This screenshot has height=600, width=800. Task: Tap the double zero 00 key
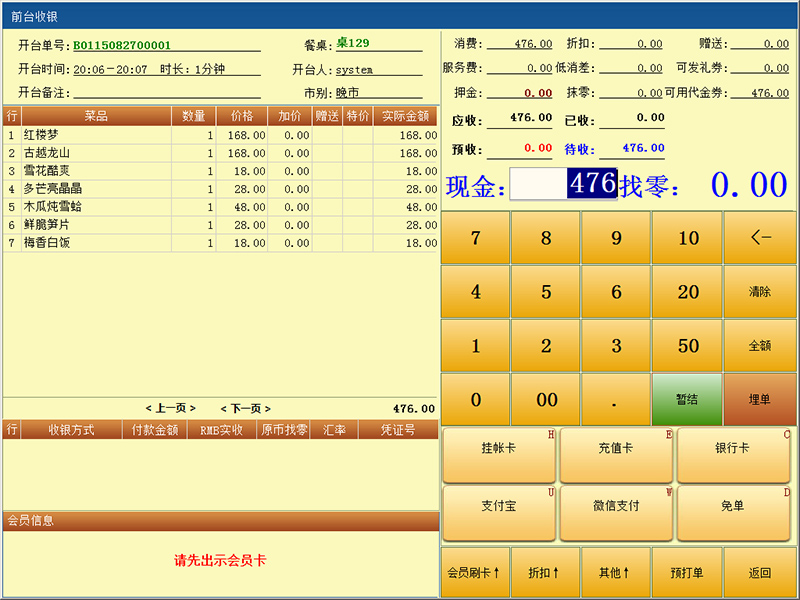pyautogui.click(x=546, y=399)
